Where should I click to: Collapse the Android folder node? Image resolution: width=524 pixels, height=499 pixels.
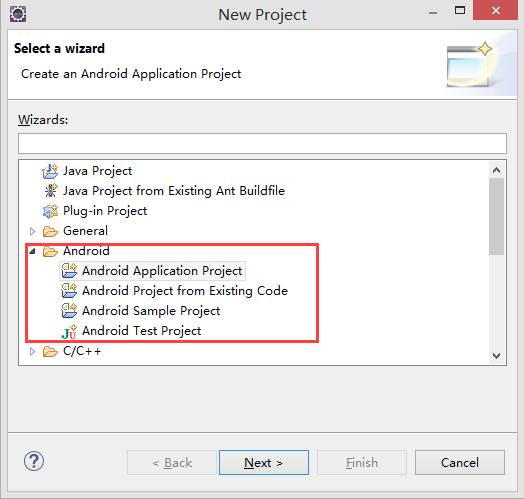coord(32,251)
